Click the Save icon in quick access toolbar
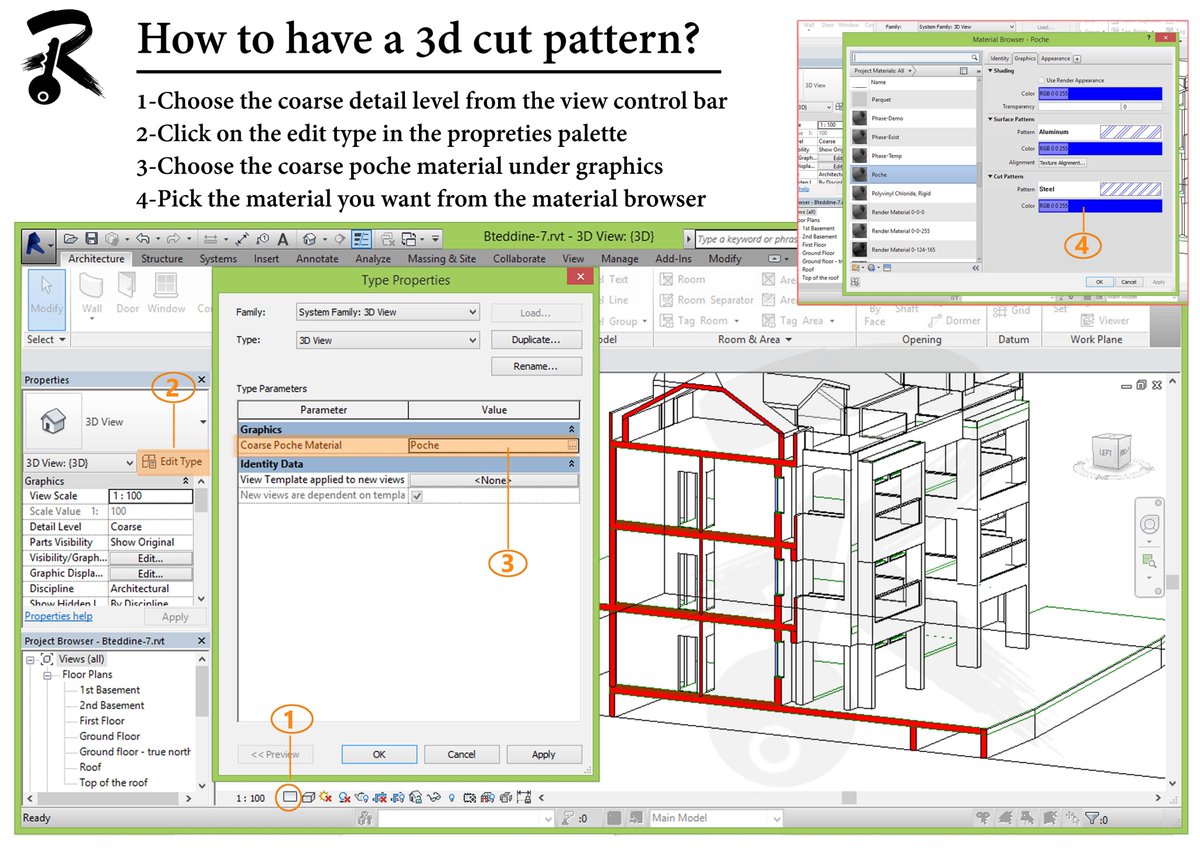The height and width of the screenshot is (848, 1200). [91, 239]
